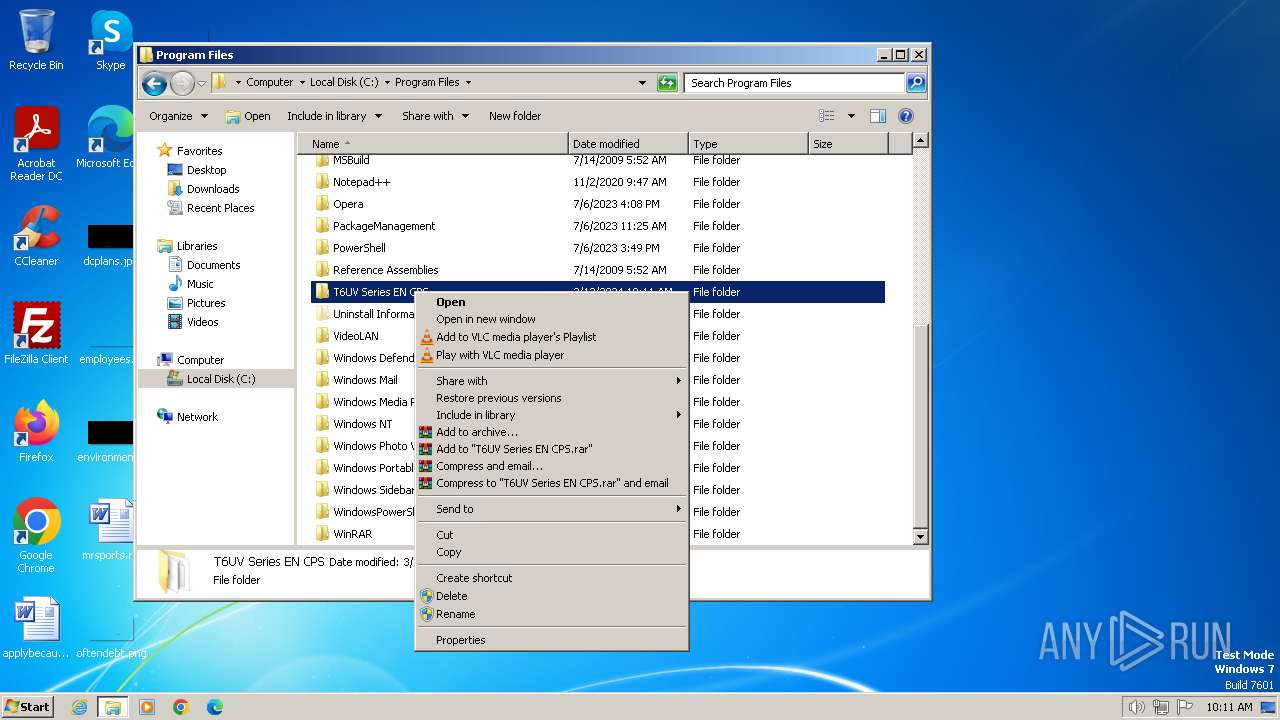
Task: Click the Start button
Action: click(28, 707)
